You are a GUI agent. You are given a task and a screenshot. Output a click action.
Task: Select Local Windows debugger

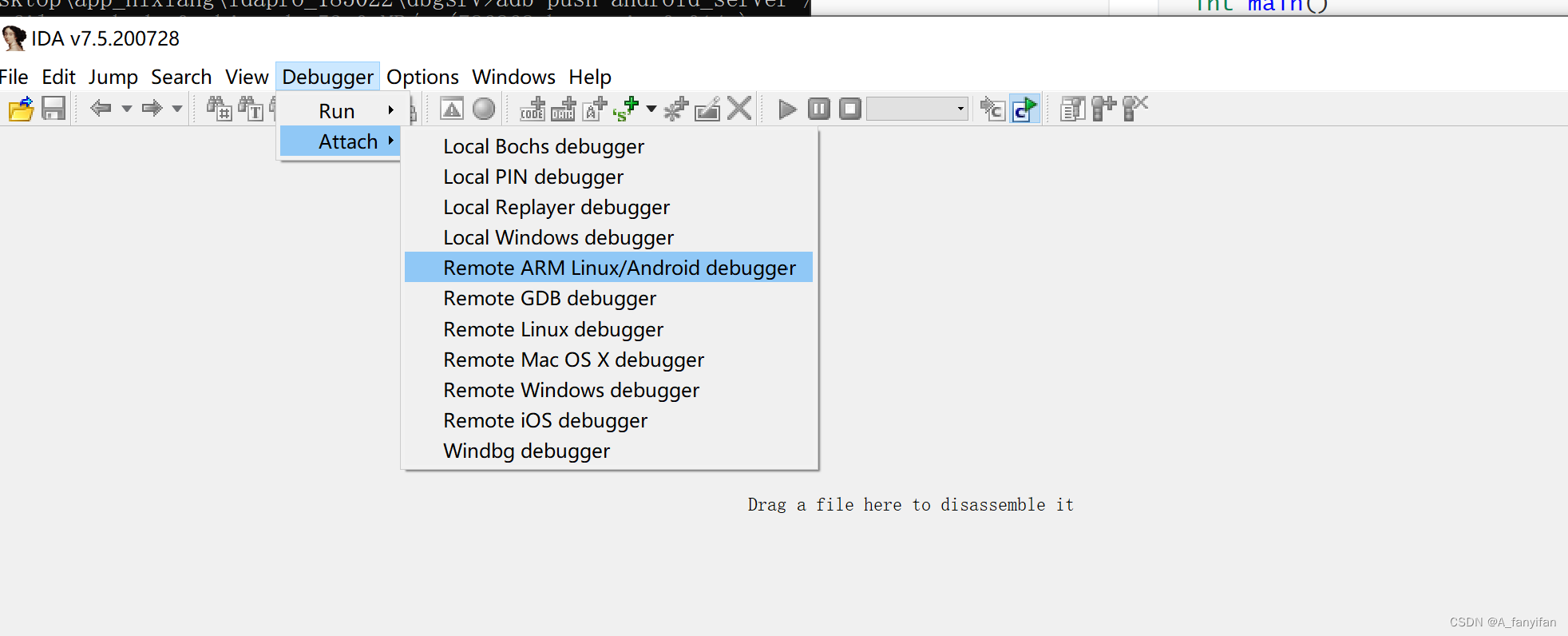tap(608, 237)
